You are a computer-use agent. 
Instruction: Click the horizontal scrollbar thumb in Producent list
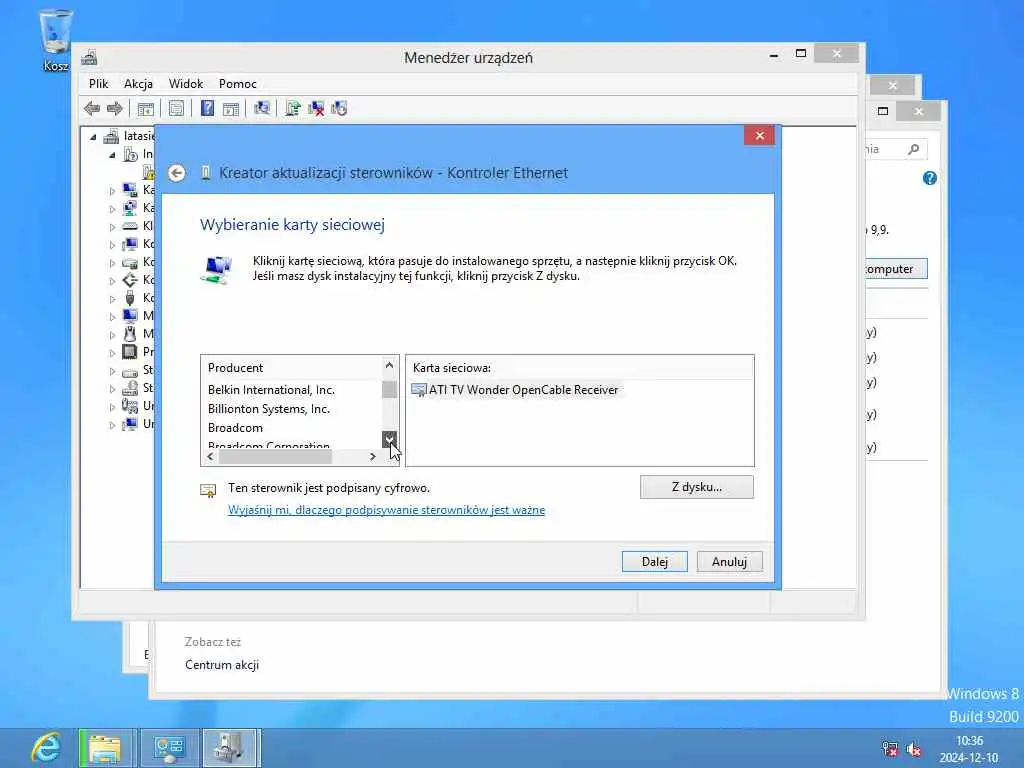276,456
